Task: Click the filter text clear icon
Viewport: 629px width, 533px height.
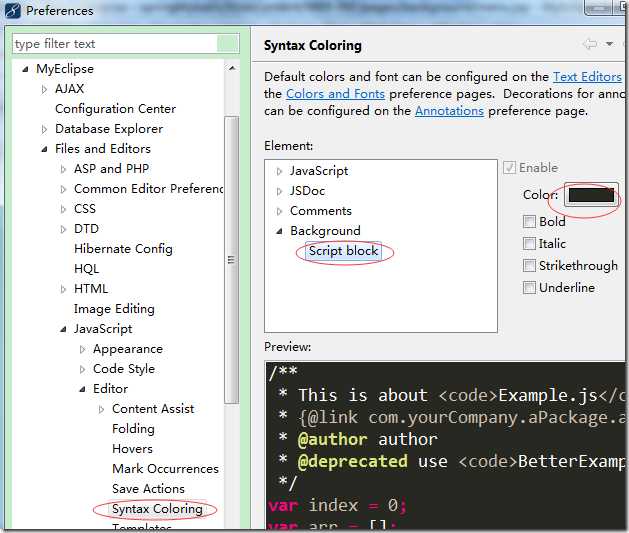Action: [x=227, y=44]
